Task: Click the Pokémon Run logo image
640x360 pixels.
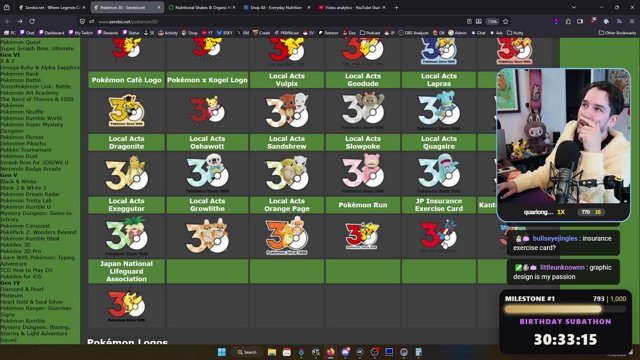Action: pyautogui.click(x=363, y=236)
